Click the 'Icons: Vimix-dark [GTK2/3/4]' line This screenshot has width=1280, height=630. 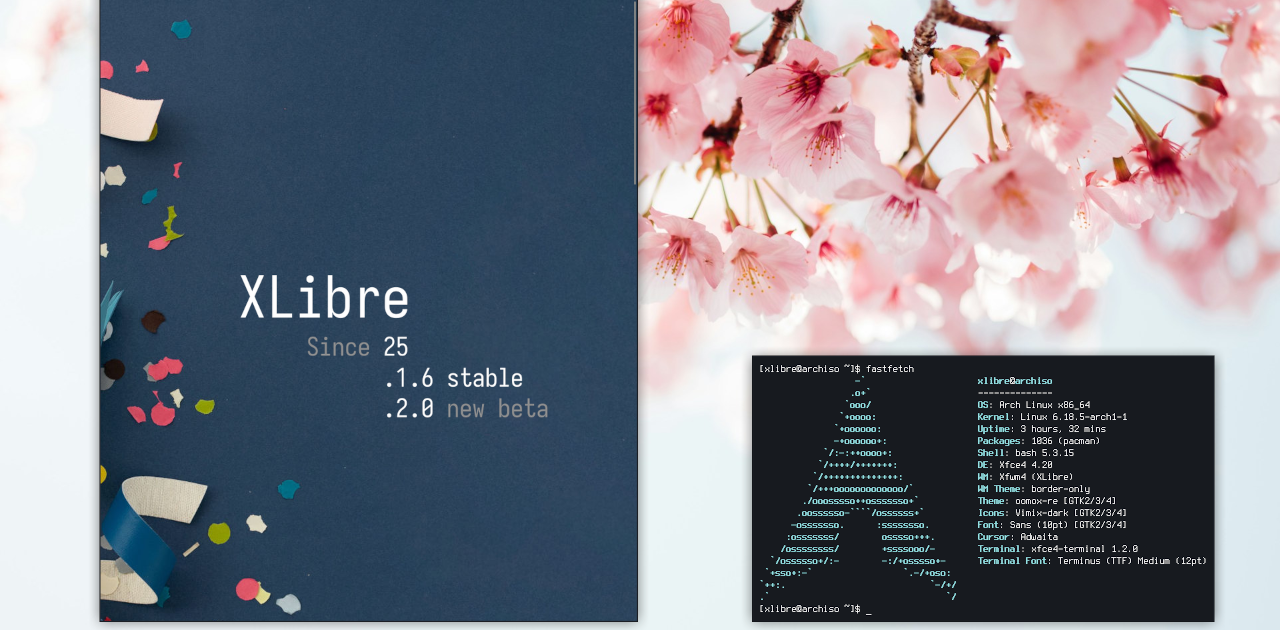(x=1052, y=513)
